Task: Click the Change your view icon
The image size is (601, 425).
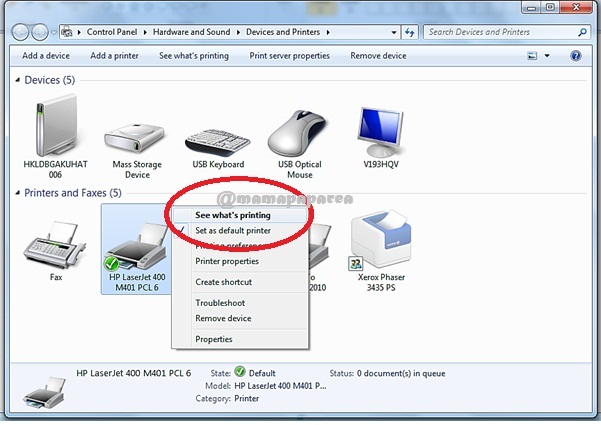Action: pos(532,56)
